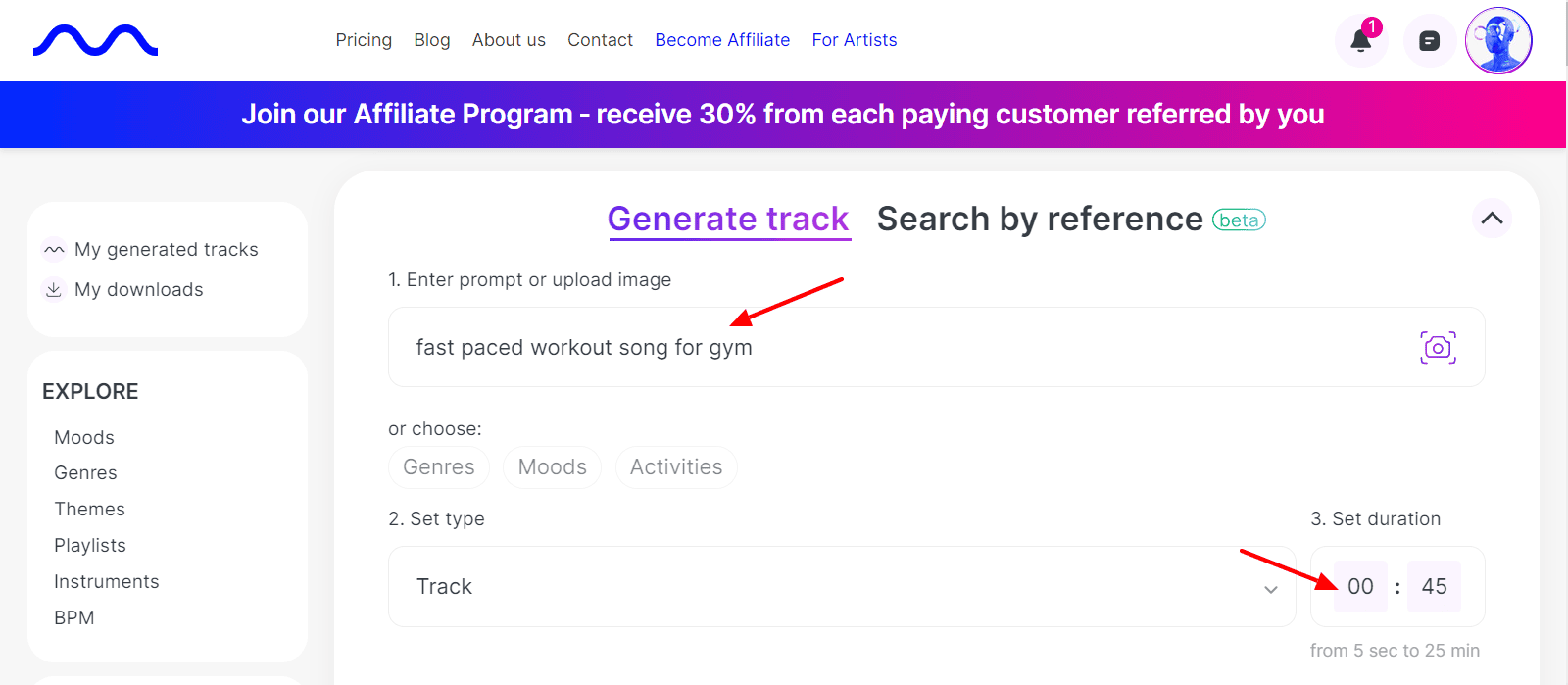The image size is (1568, 685).
Task: Click the prompt text input field
Action: 882,347
